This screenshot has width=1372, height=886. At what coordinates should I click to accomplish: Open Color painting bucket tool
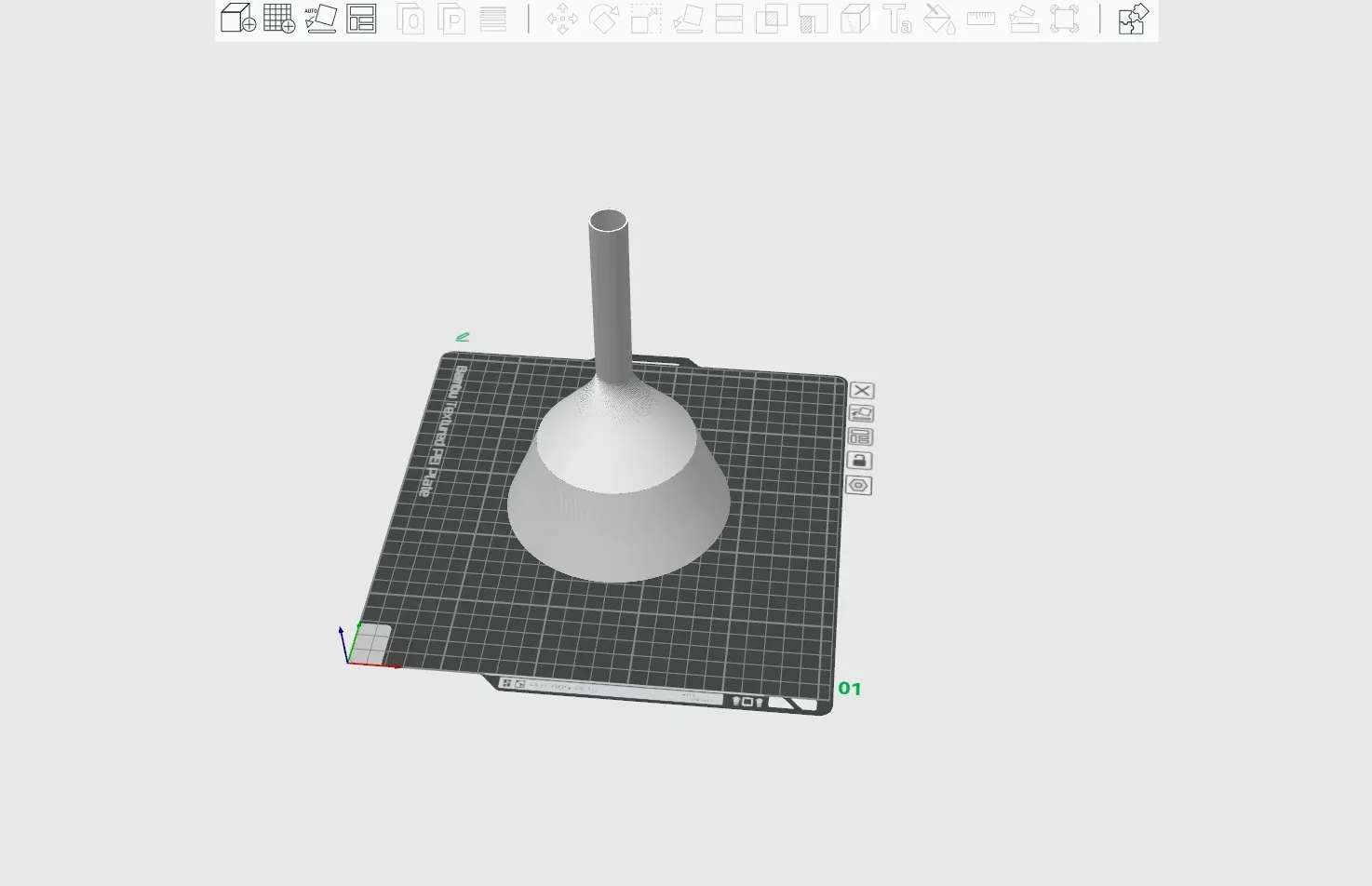click(x=939, y=19)
